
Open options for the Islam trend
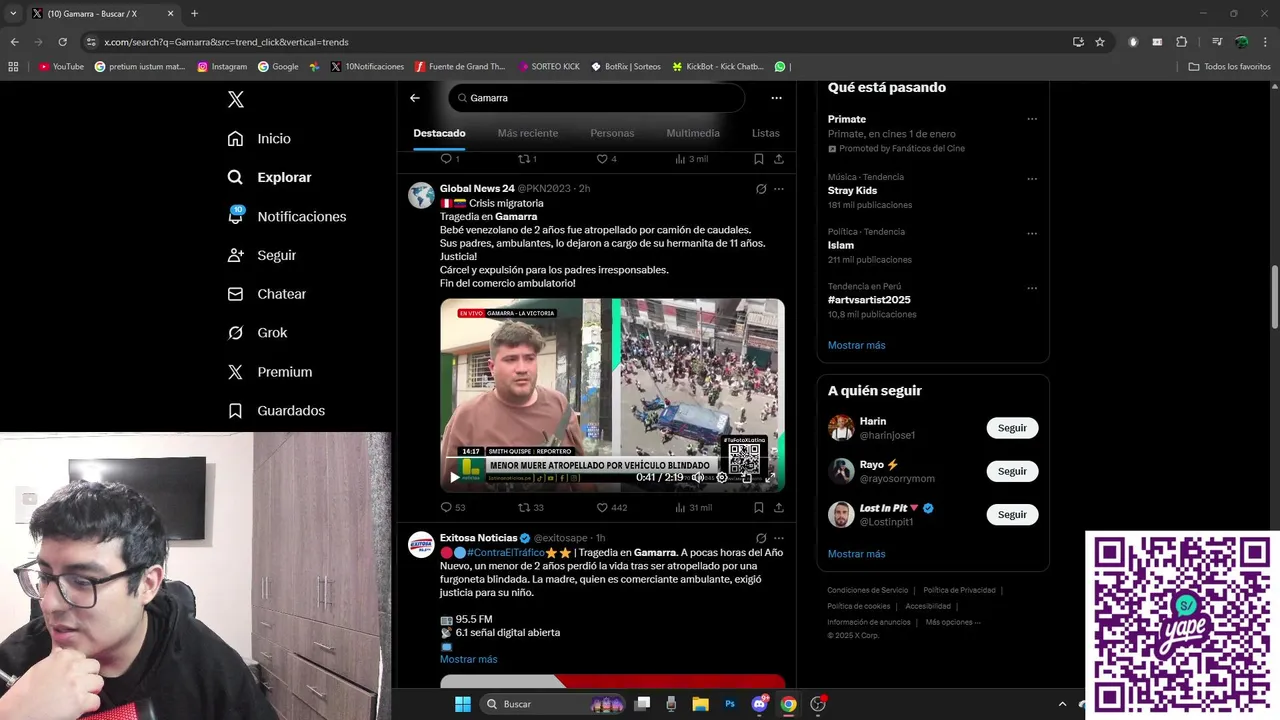(x=1032, y=234)
